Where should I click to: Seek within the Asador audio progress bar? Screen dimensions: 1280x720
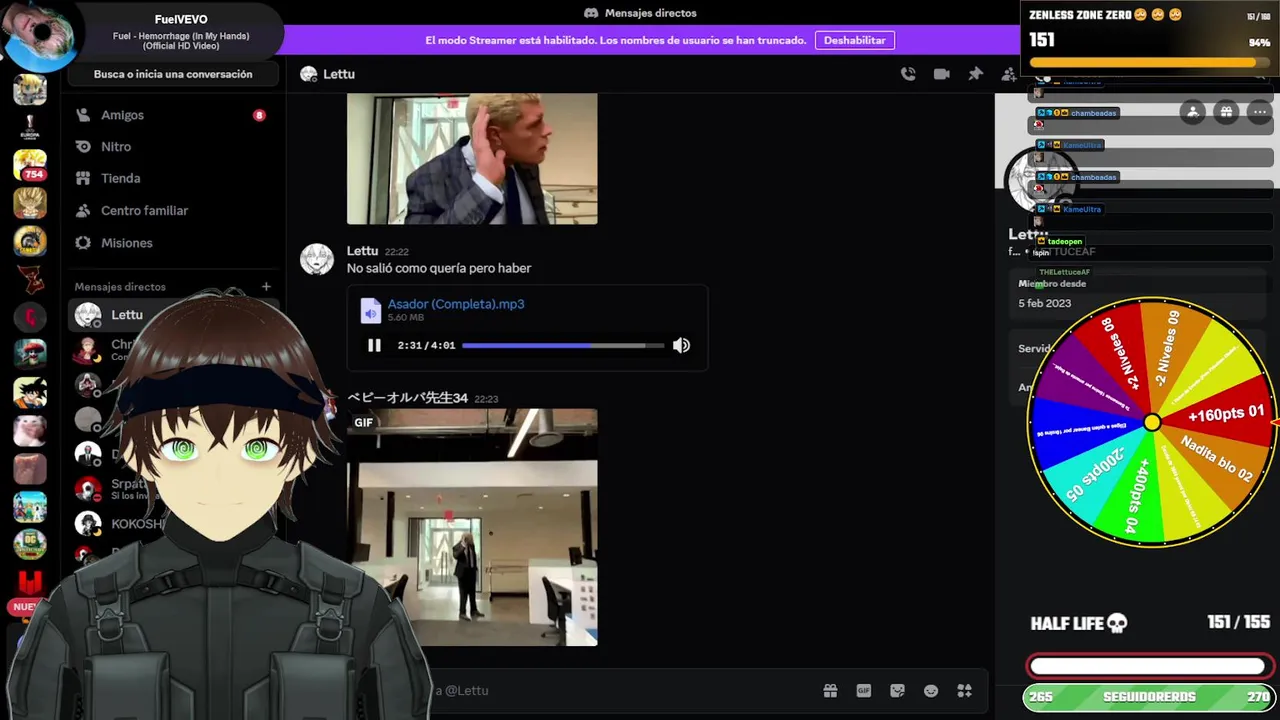tap(563, 345)
